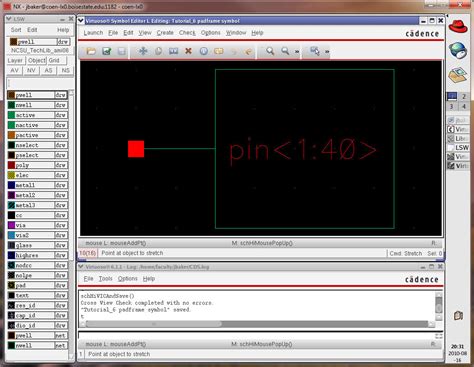Click the elec layer yellow swatch
The height and width of the screenshot is (367, 474).
(x=11, y=175)
